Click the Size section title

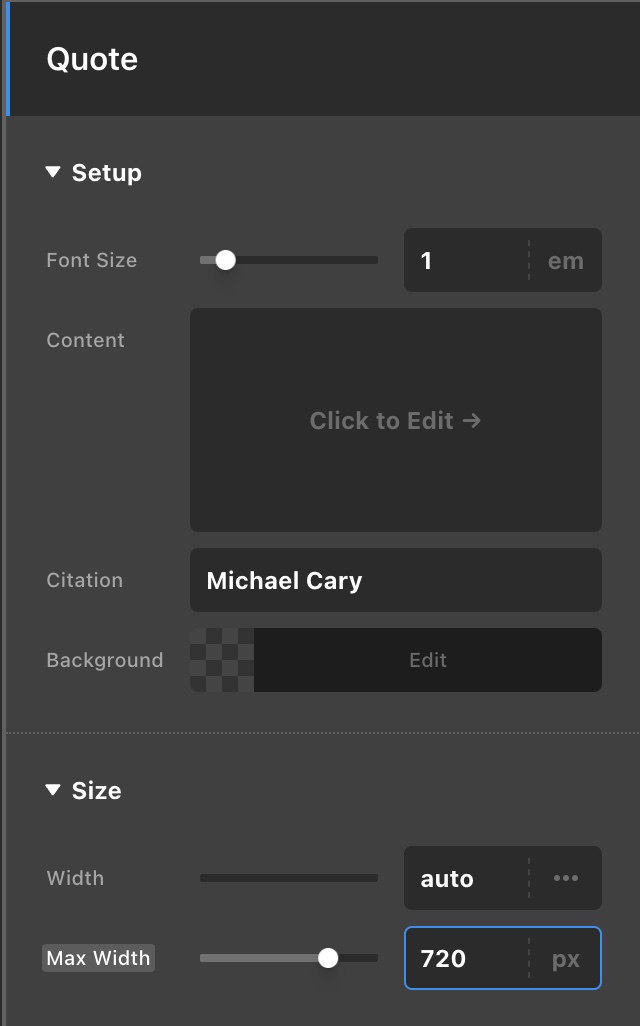point(96,790)
